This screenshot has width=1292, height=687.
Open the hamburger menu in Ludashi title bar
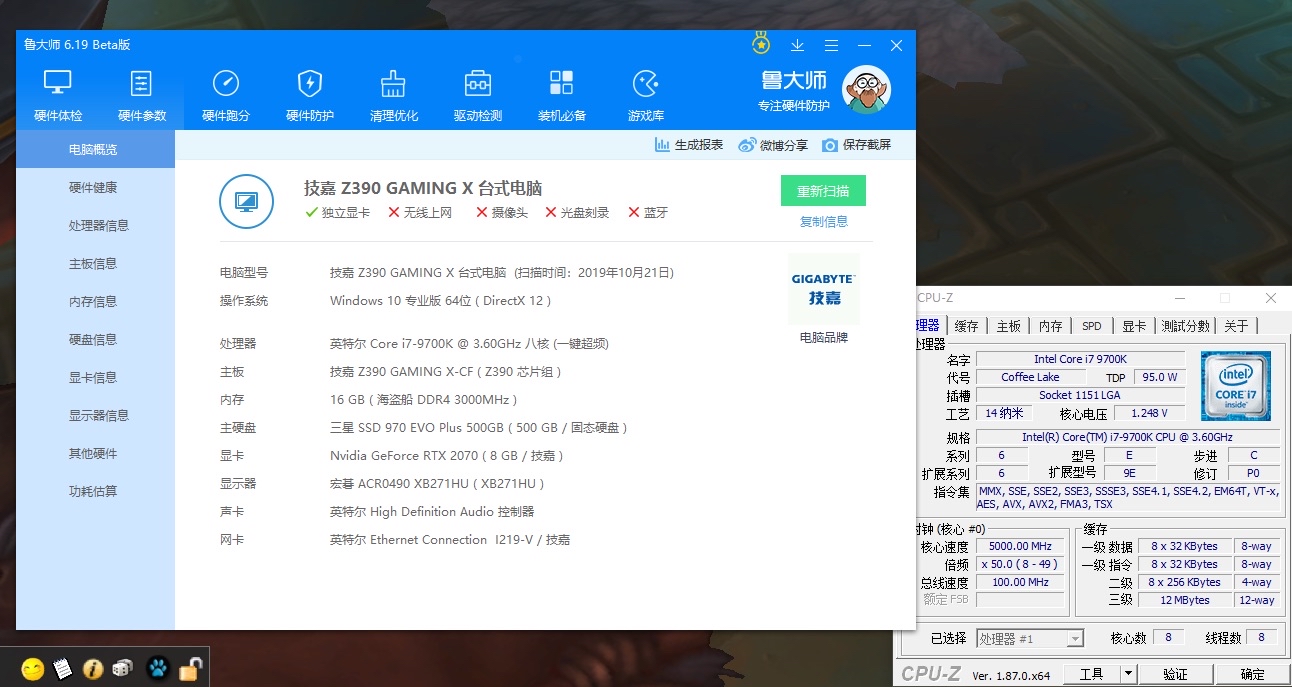[831, 45]
